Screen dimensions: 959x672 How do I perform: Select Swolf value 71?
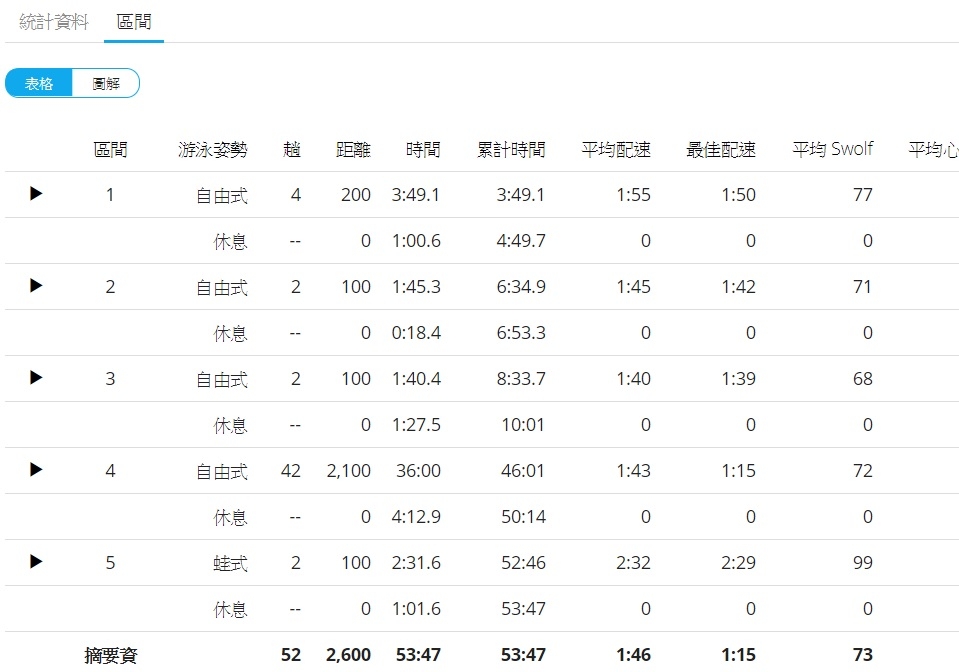(862, 287)
